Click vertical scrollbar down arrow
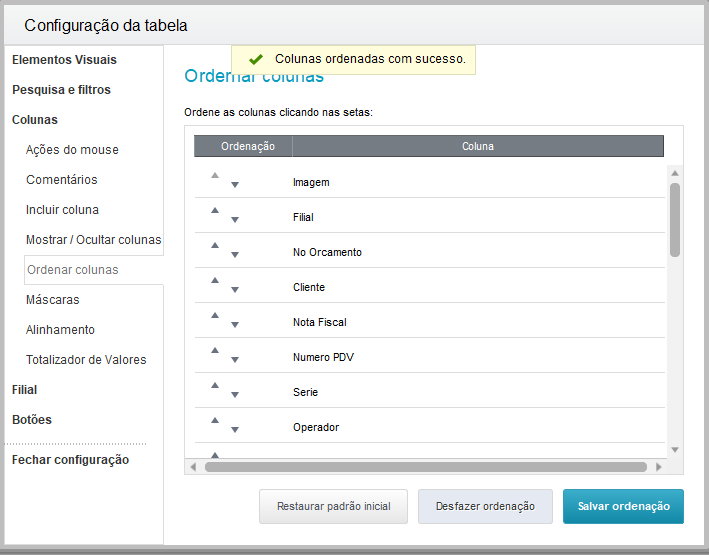The height and width of the screenshot is (555, 709). [675, 450]
